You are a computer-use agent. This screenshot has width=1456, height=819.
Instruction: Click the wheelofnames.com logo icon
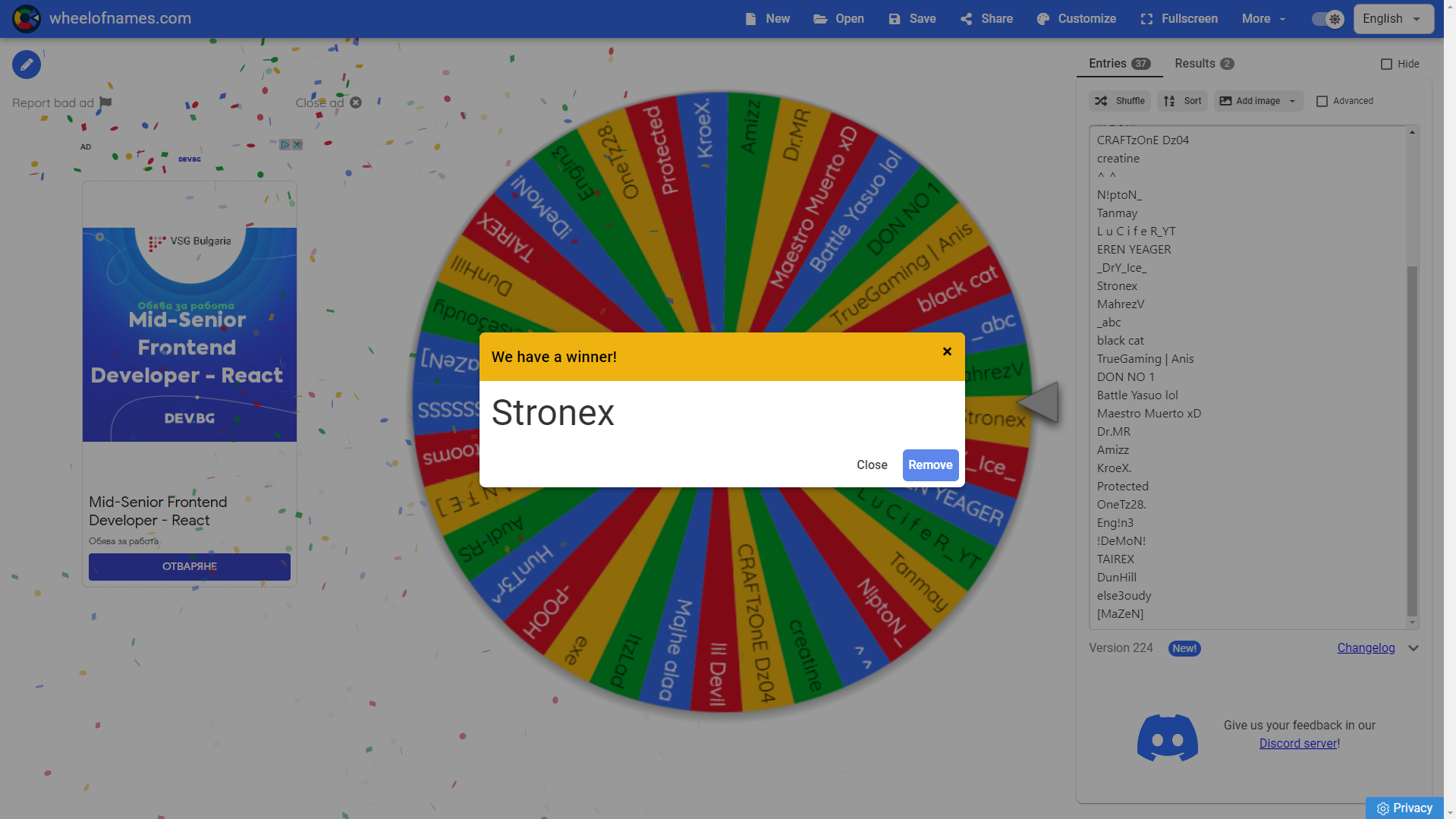26,19
